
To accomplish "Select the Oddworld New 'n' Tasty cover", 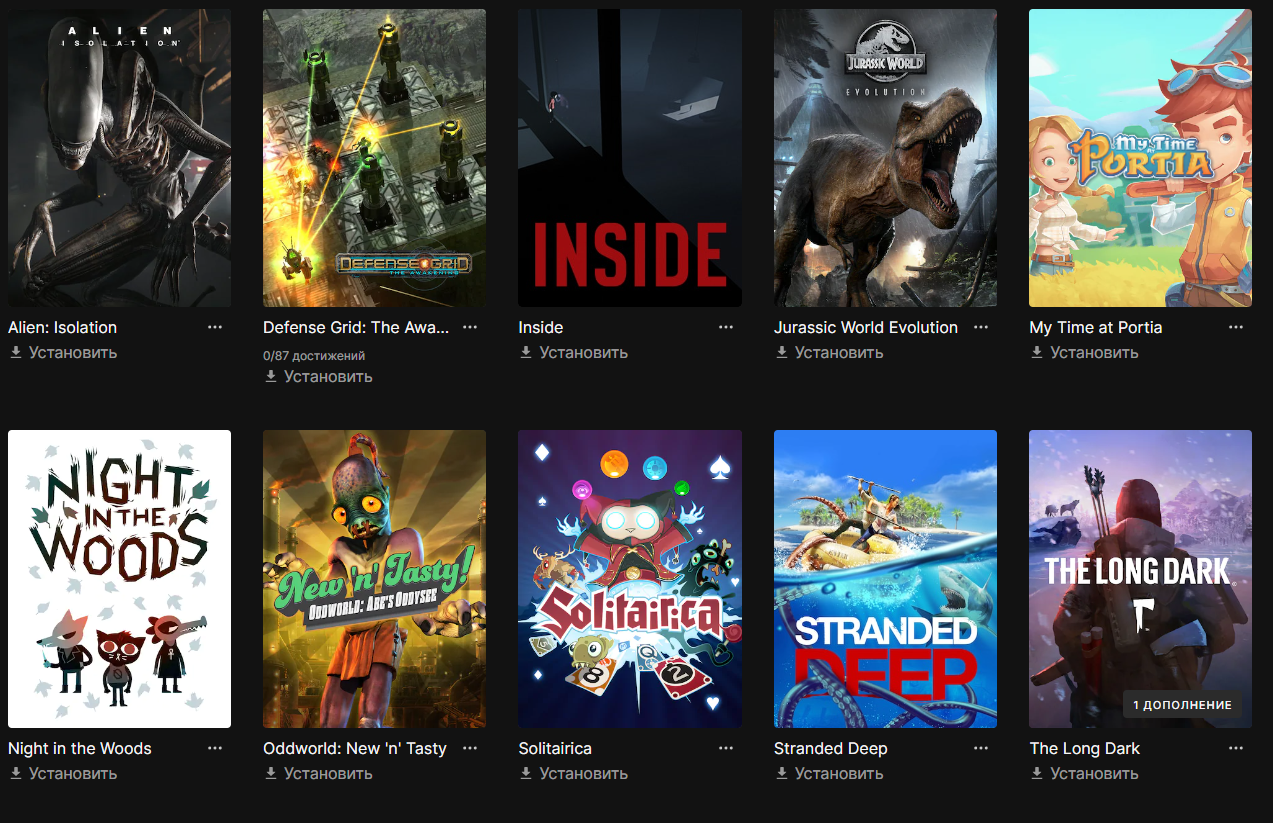I will [374, 579].
